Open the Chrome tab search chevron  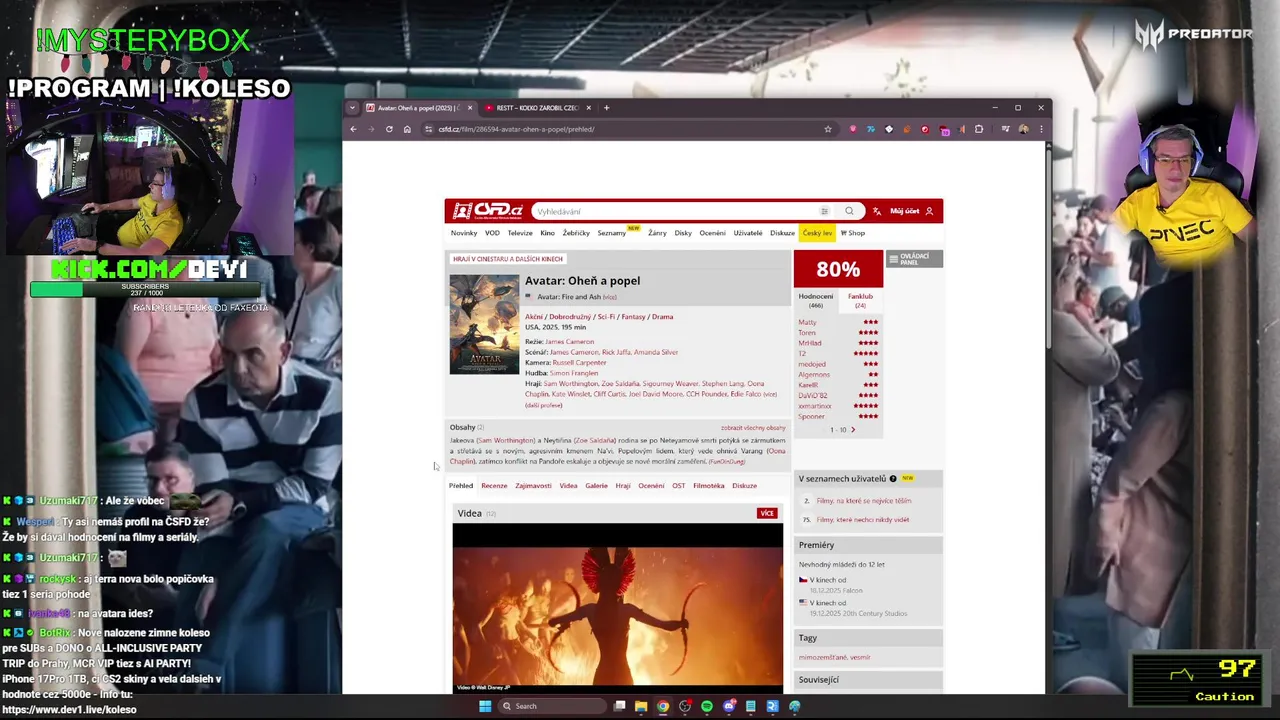(352, 108)
